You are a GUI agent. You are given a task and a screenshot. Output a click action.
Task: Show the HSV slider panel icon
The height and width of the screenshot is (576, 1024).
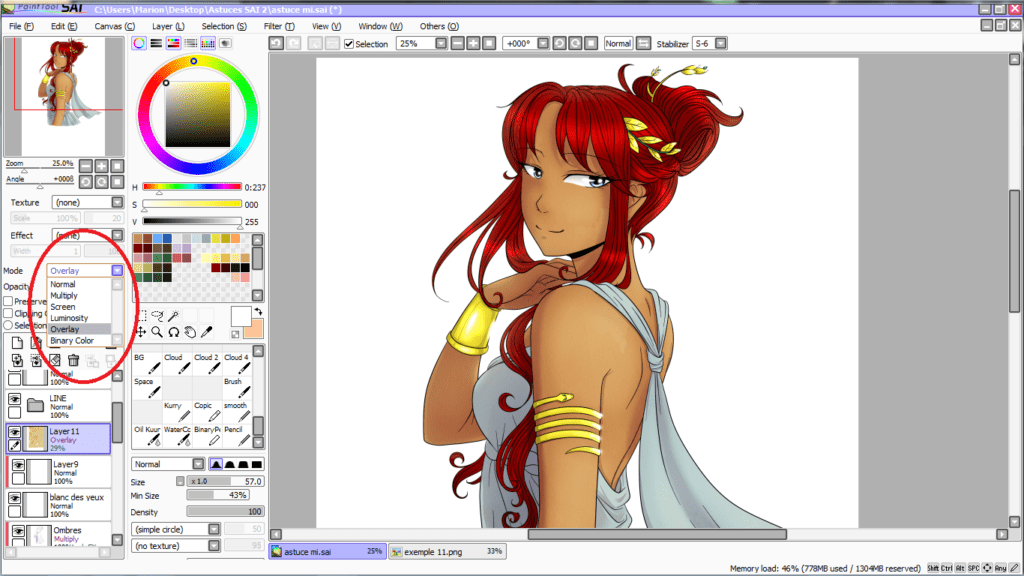click(173, 43)
